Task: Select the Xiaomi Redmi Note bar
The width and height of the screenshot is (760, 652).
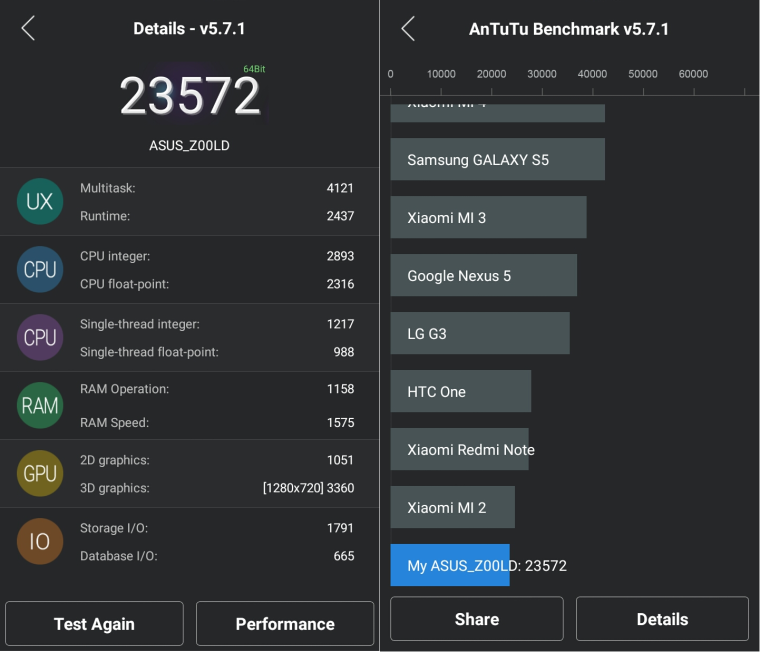Action: 459,450
